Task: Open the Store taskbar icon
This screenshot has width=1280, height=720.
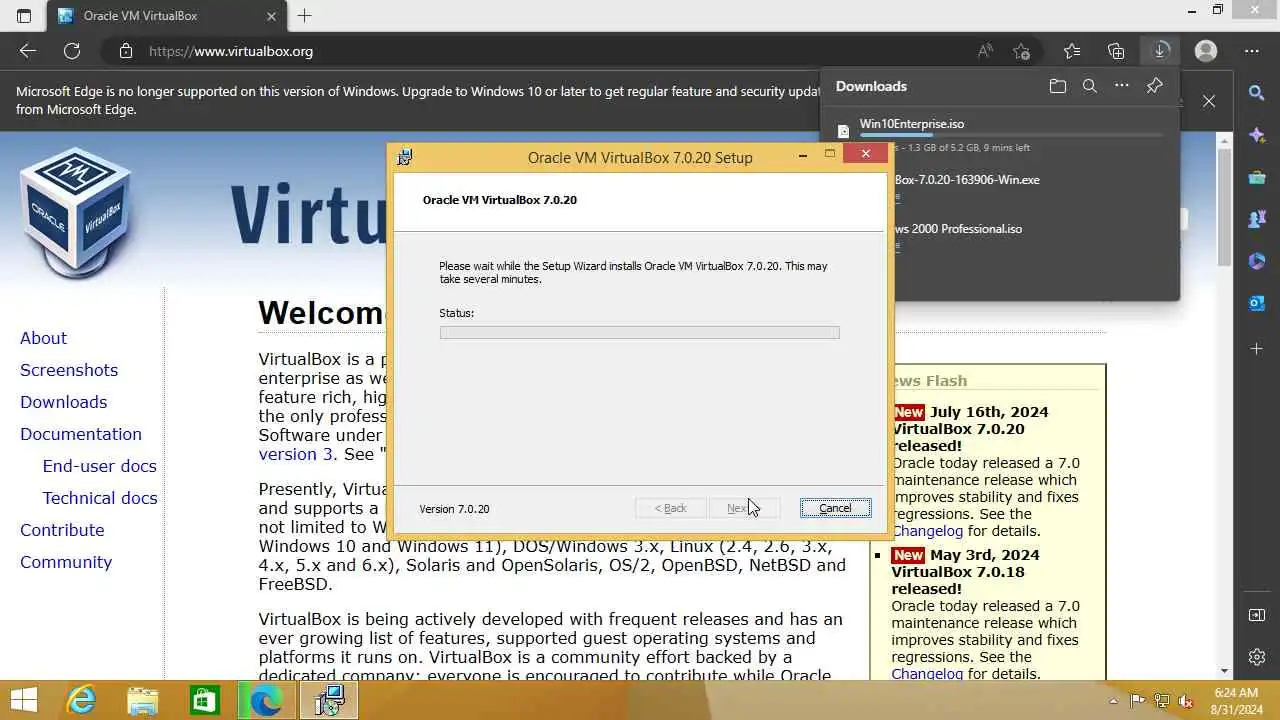Action: 204,700
